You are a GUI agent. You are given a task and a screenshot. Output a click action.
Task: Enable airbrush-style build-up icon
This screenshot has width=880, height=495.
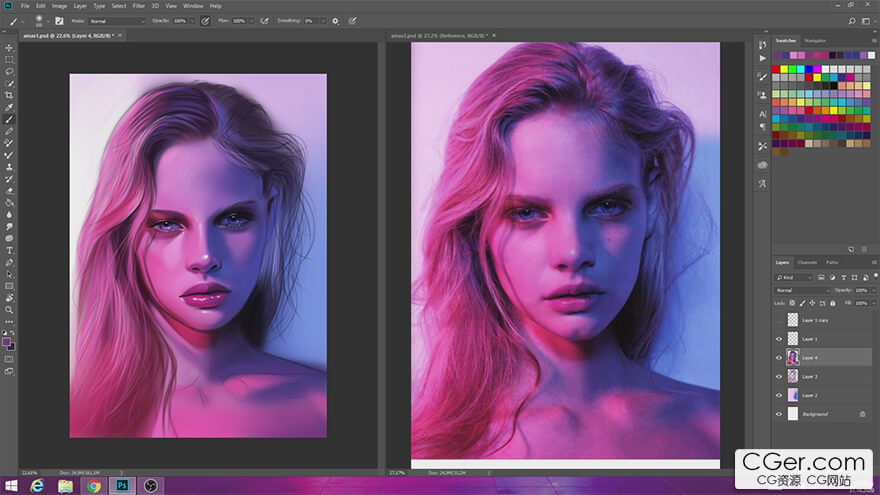pyautogui.click(x=264, y=21)
